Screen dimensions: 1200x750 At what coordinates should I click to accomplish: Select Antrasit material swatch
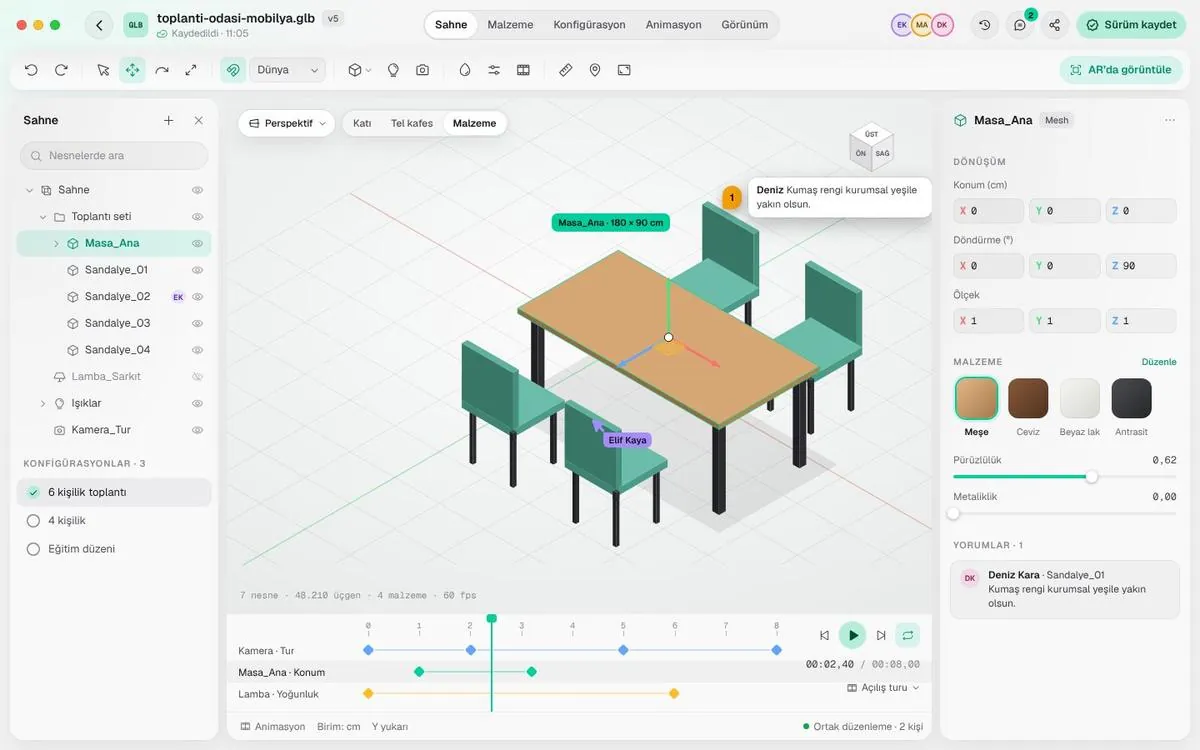(1132, 398)
